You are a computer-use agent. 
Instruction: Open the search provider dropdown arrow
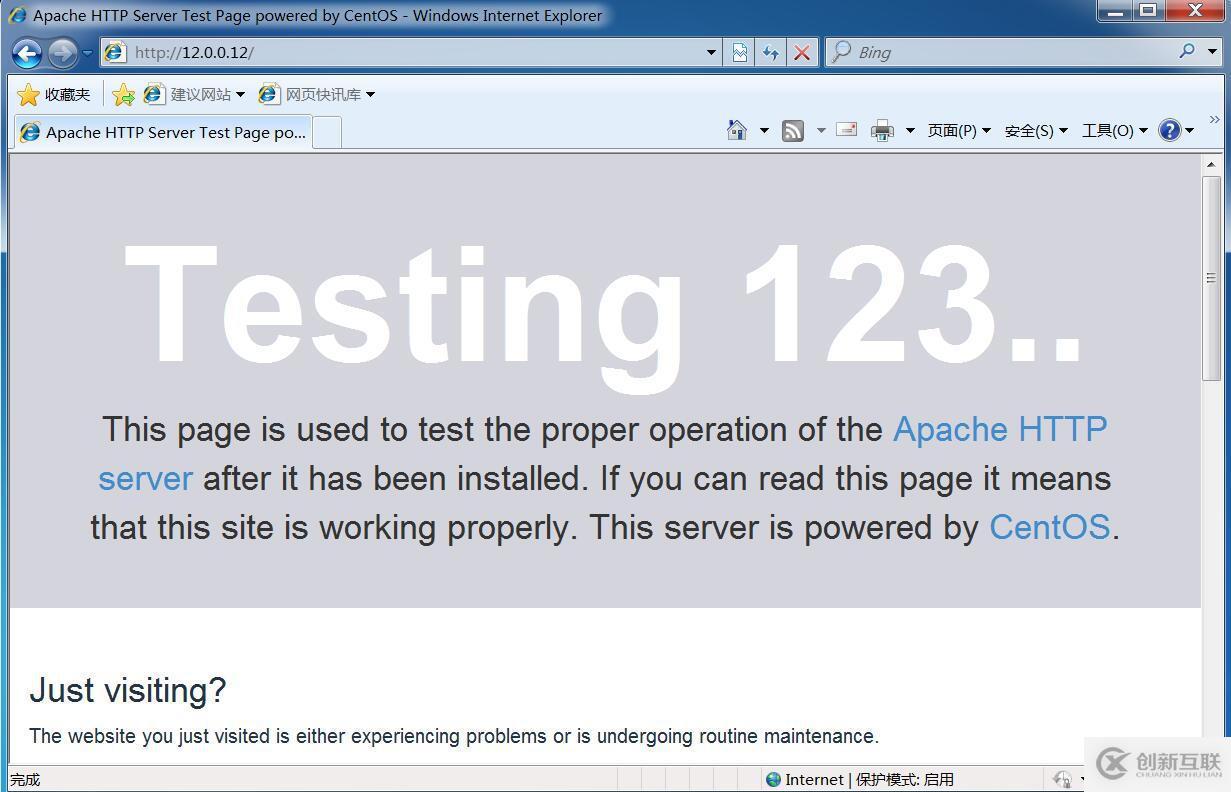[1214, 52]
